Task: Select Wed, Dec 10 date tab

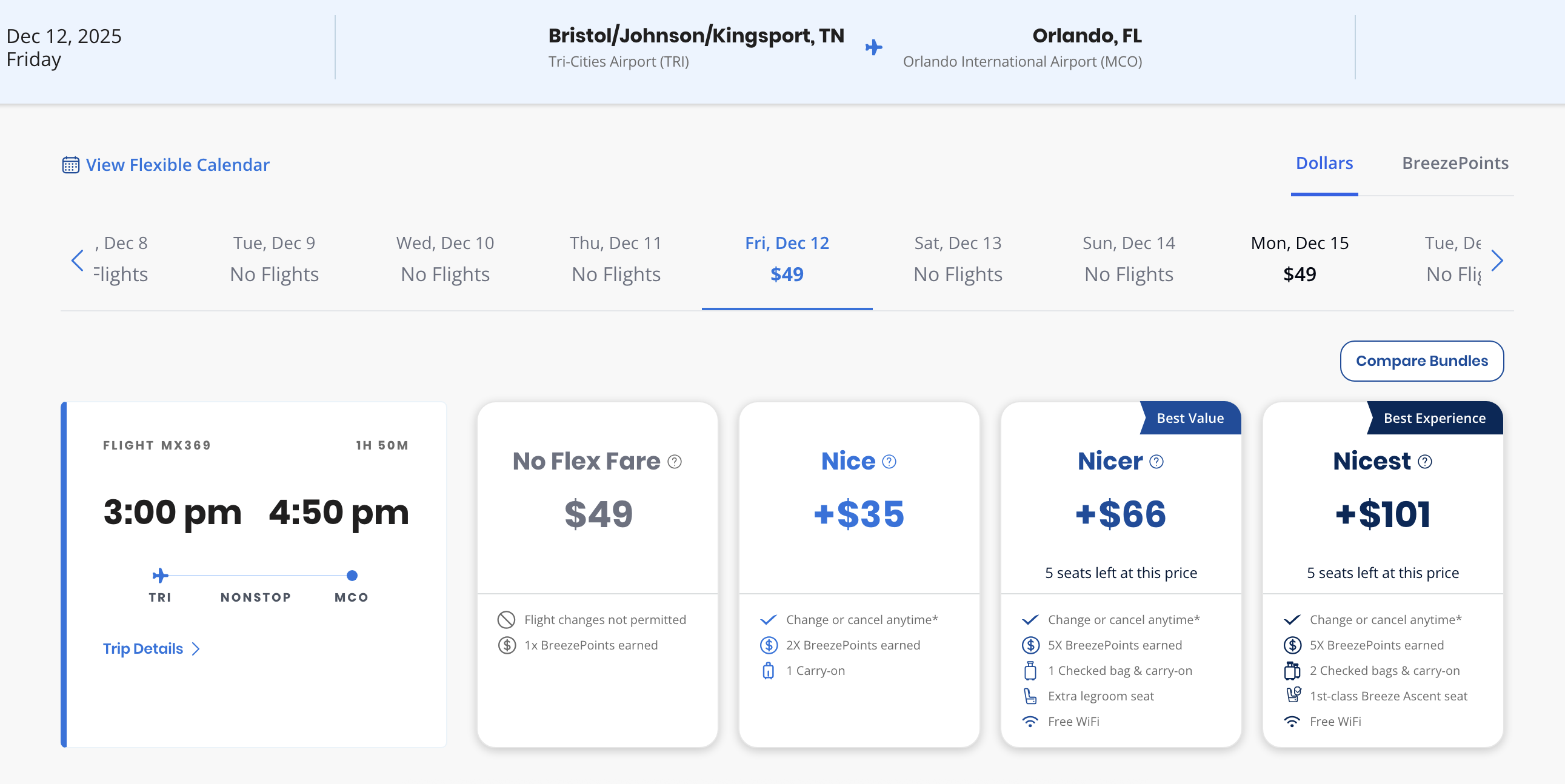Action: (x=445, y=259)
